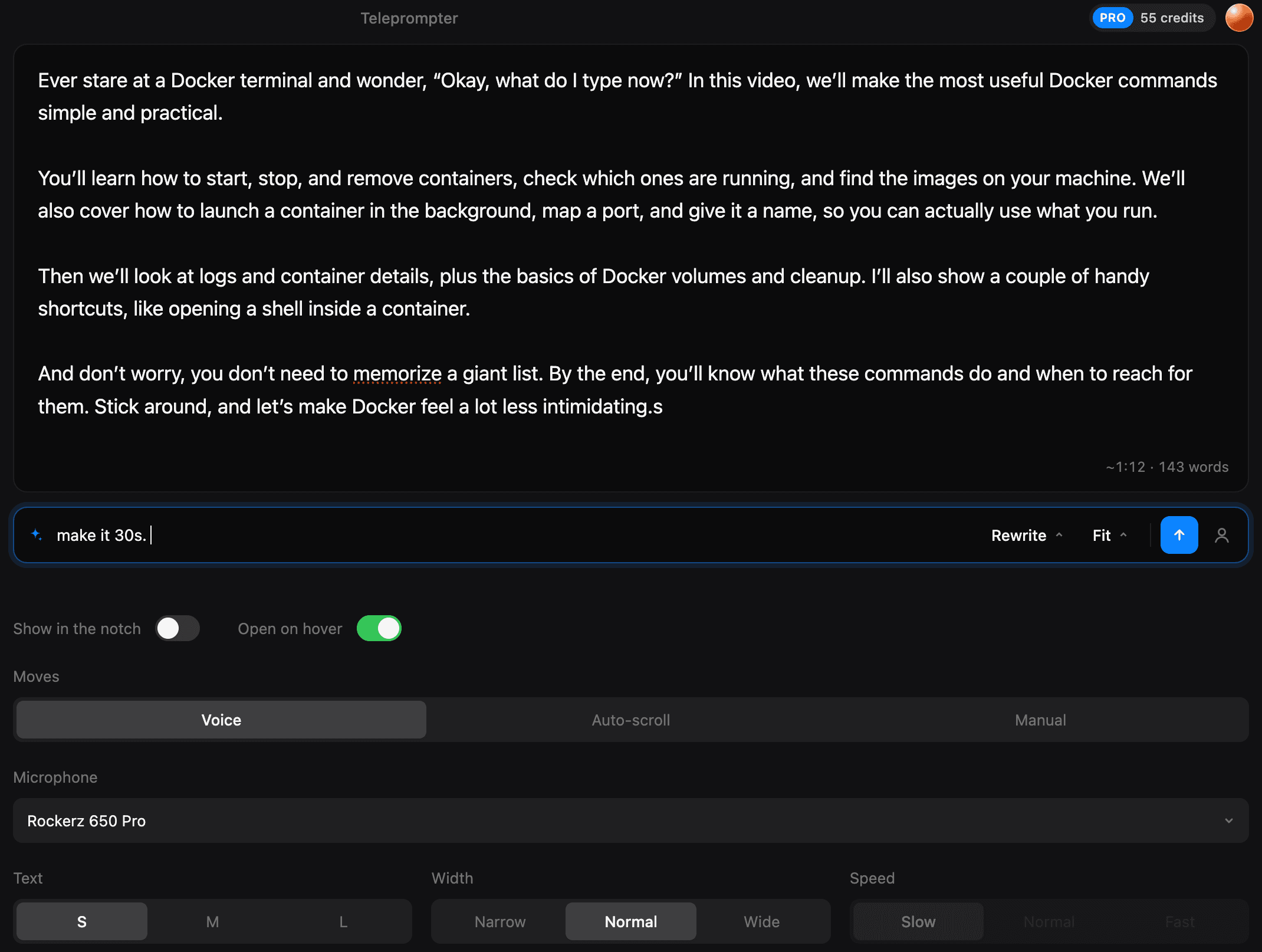Click the person profile icon in prompt bar
Screen dimensions: 1262x952
1222,535
